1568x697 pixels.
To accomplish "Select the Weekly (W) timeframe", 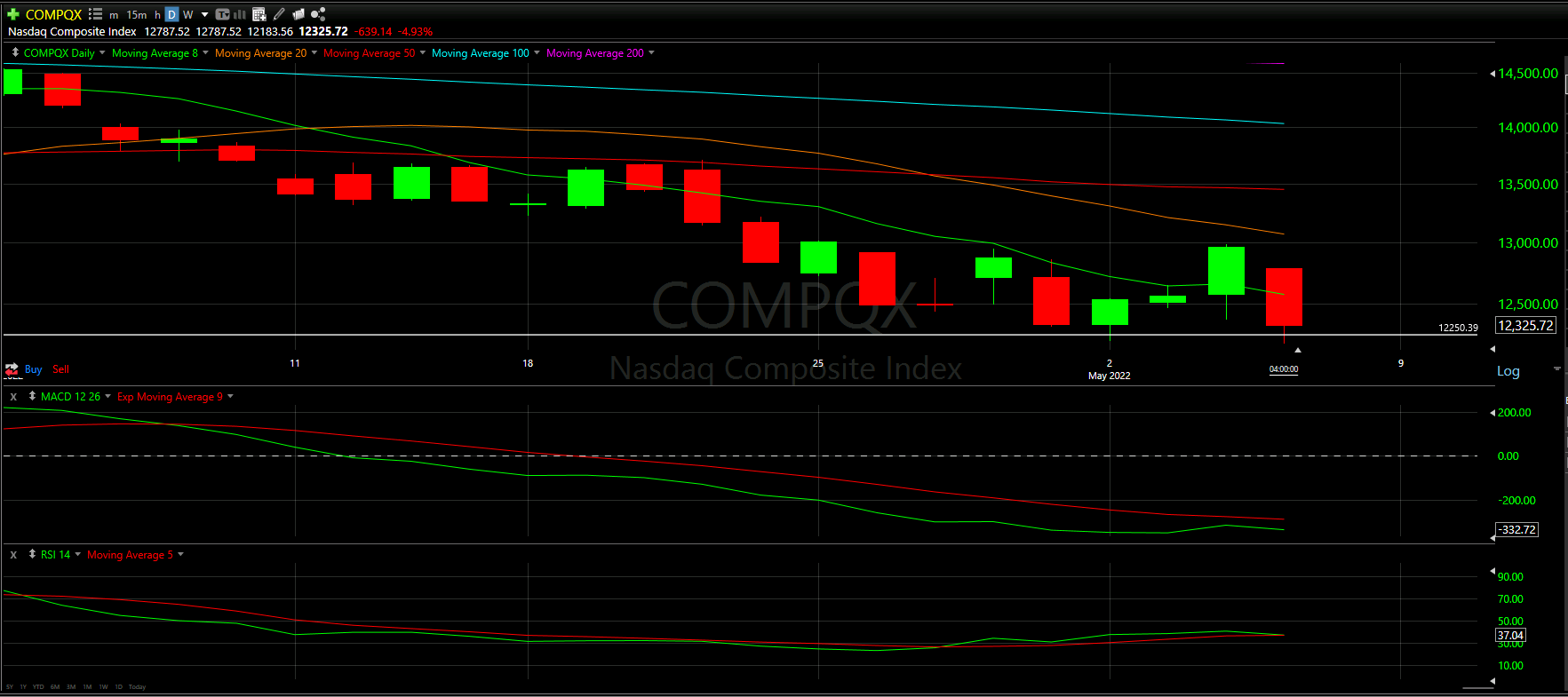I will click(187, 15).
